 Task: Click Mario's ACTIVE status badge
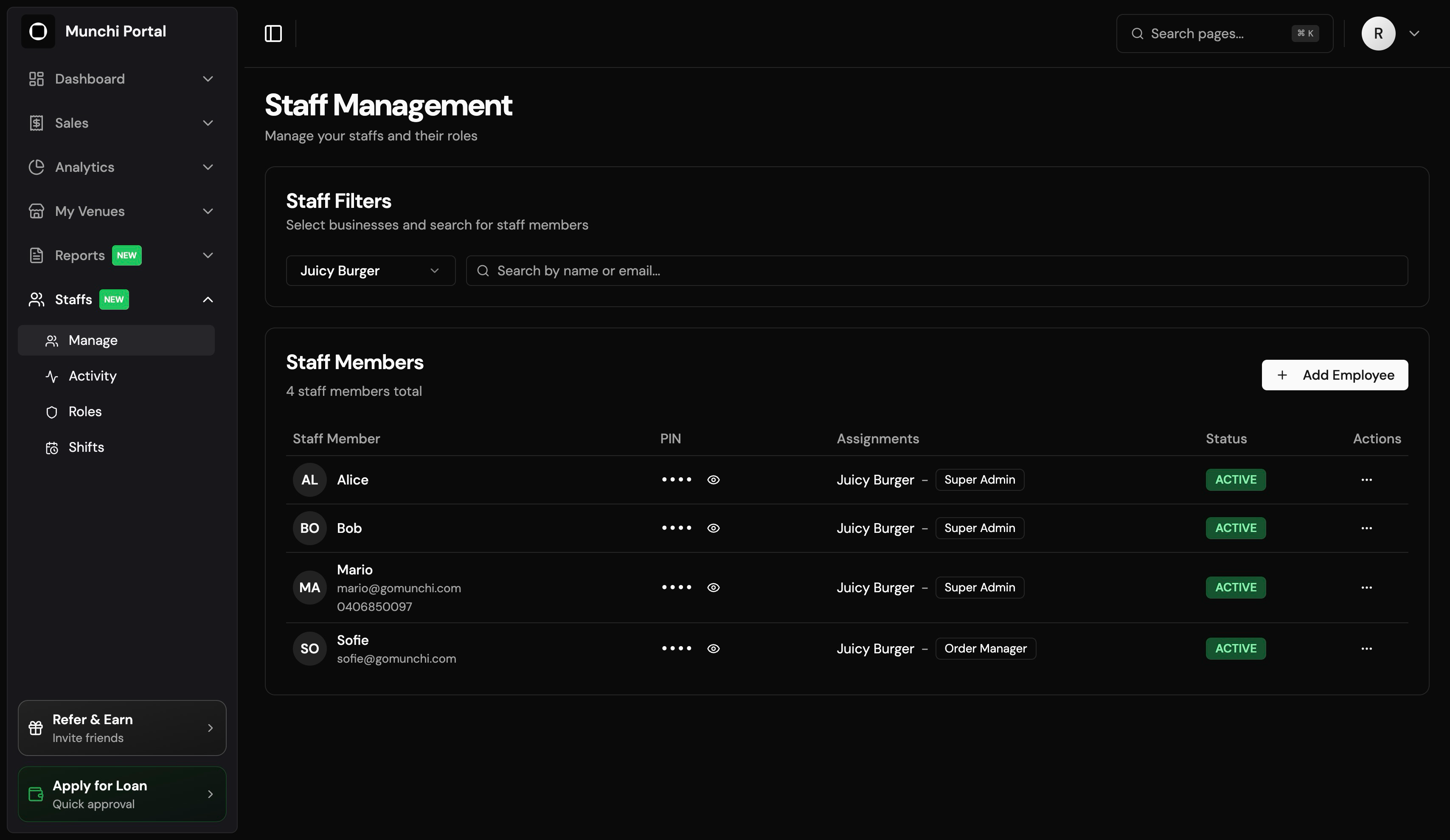click(x=1235, y=588)
